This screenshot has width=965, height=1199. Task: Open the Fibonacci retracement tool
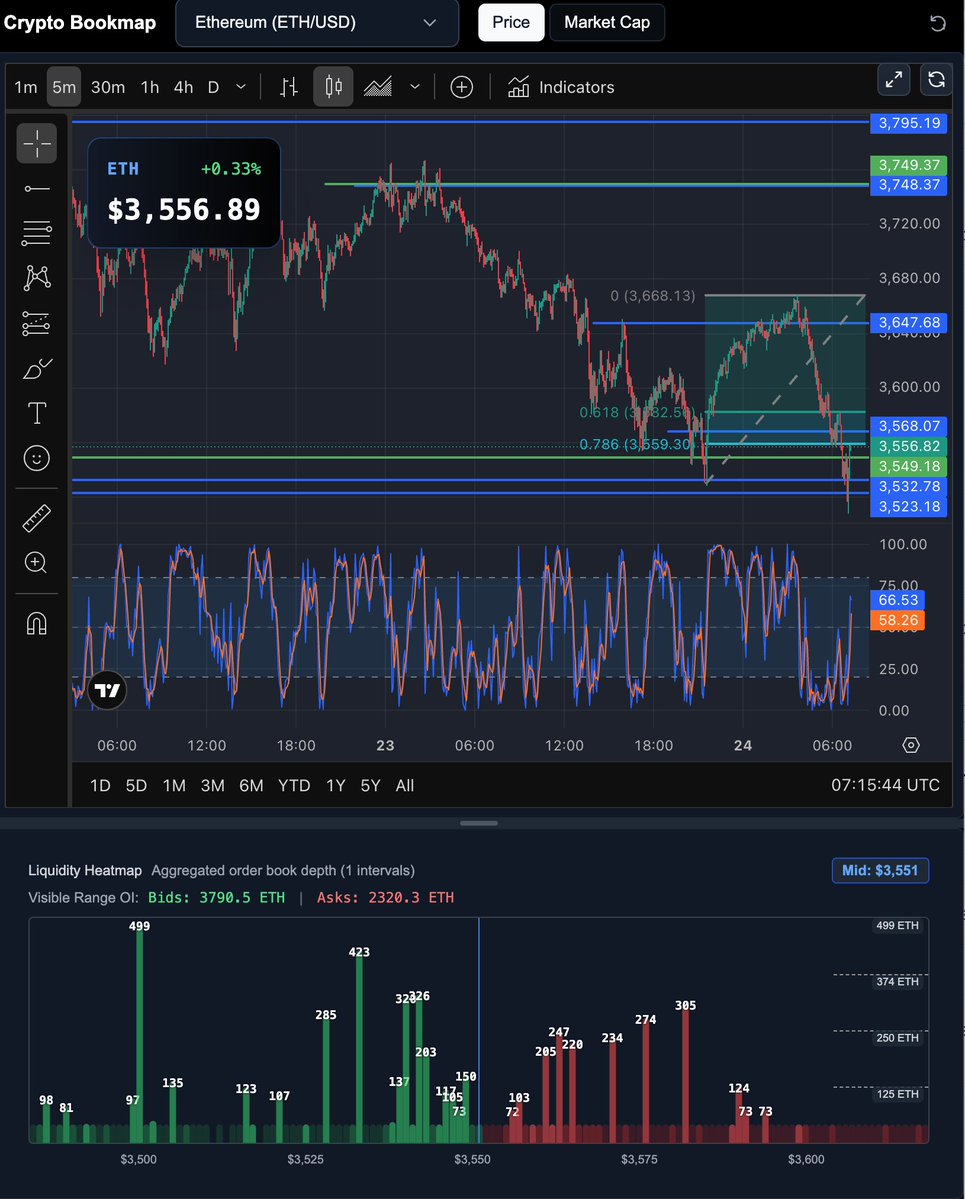tap(37, 233)
